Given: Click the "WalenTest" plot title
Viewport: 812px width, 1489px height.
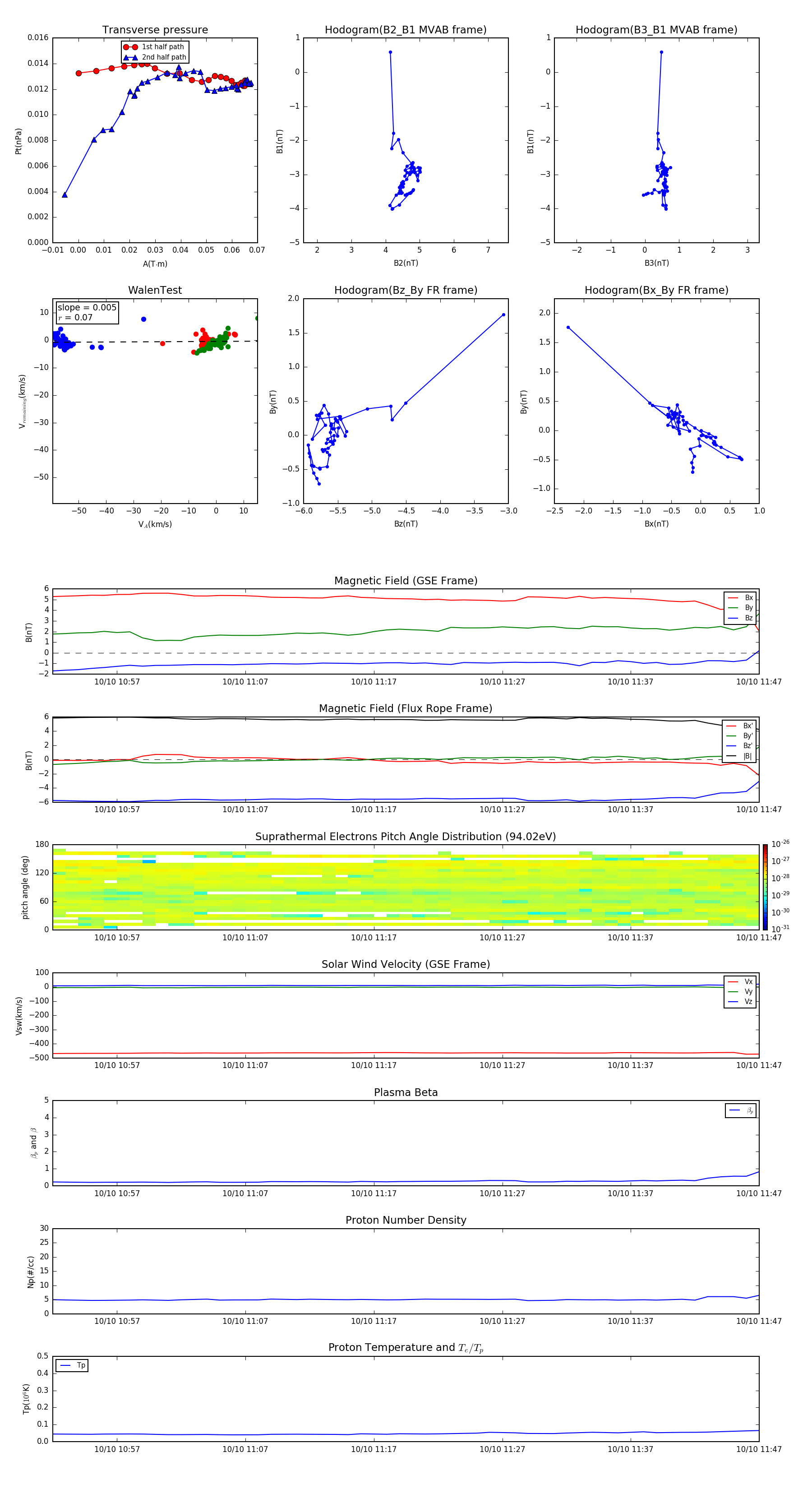Looking at the screenshot, I should tap(155, 290).
